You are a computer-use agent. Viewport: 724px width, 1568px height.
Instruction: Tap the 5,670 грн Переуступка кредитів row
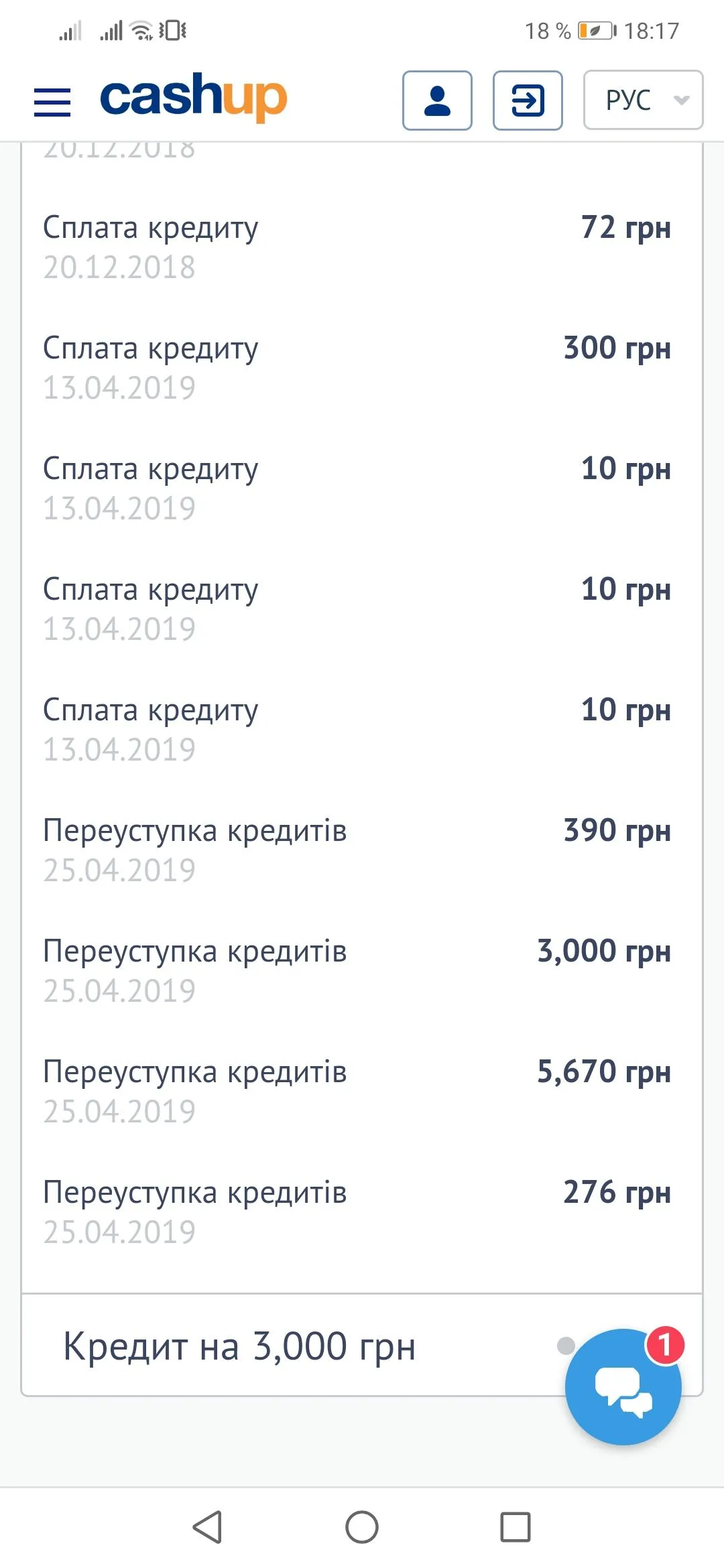pyautogui.click(x=356, y=1091)
